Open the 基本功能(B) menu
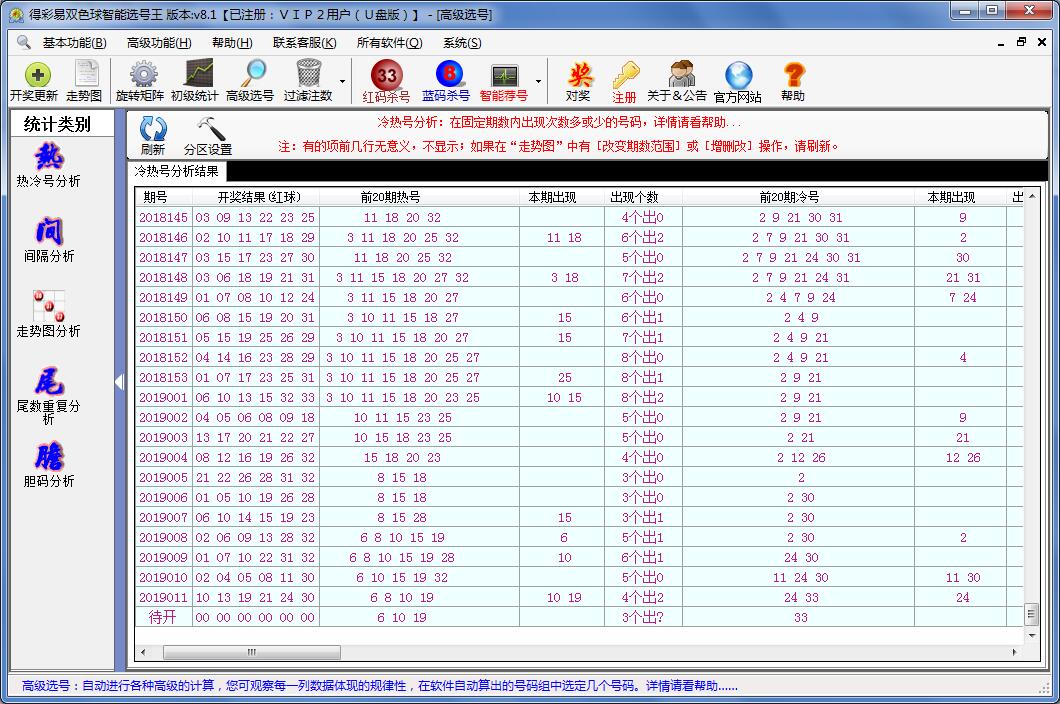1060x704 pixels. coord(74,43)
